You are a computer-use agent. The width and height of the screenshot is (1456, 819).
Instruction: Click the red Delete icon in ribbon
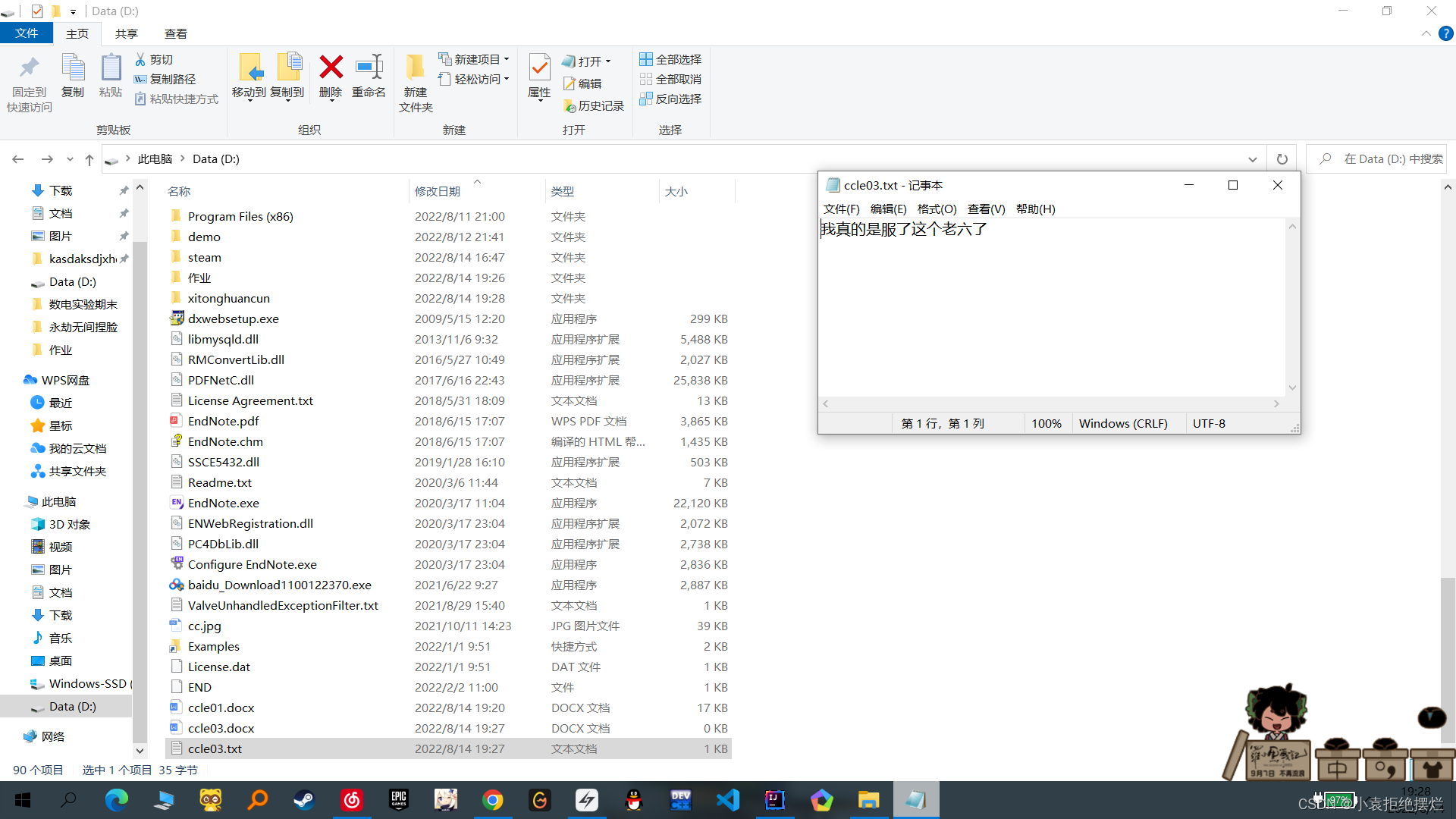[x=331, y=68]
